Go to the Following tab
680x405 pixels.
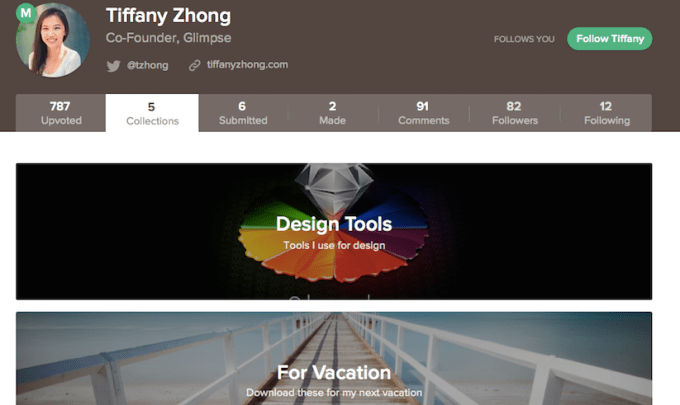(x=606, y=113)
